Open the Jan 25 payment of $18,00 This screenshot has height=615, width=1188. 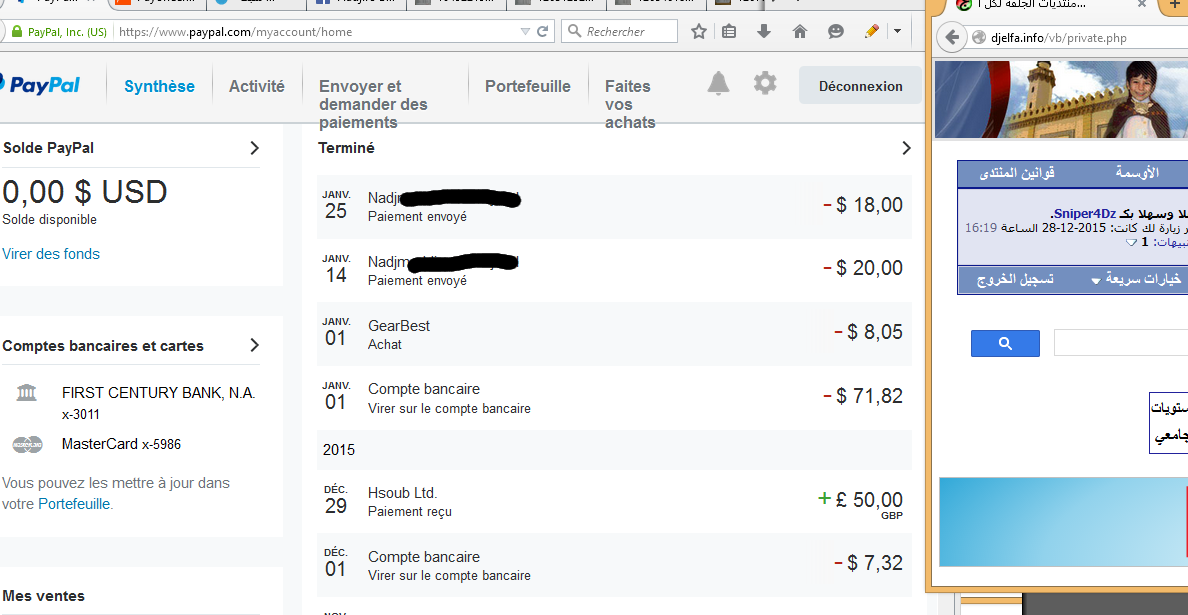(614, 207)
